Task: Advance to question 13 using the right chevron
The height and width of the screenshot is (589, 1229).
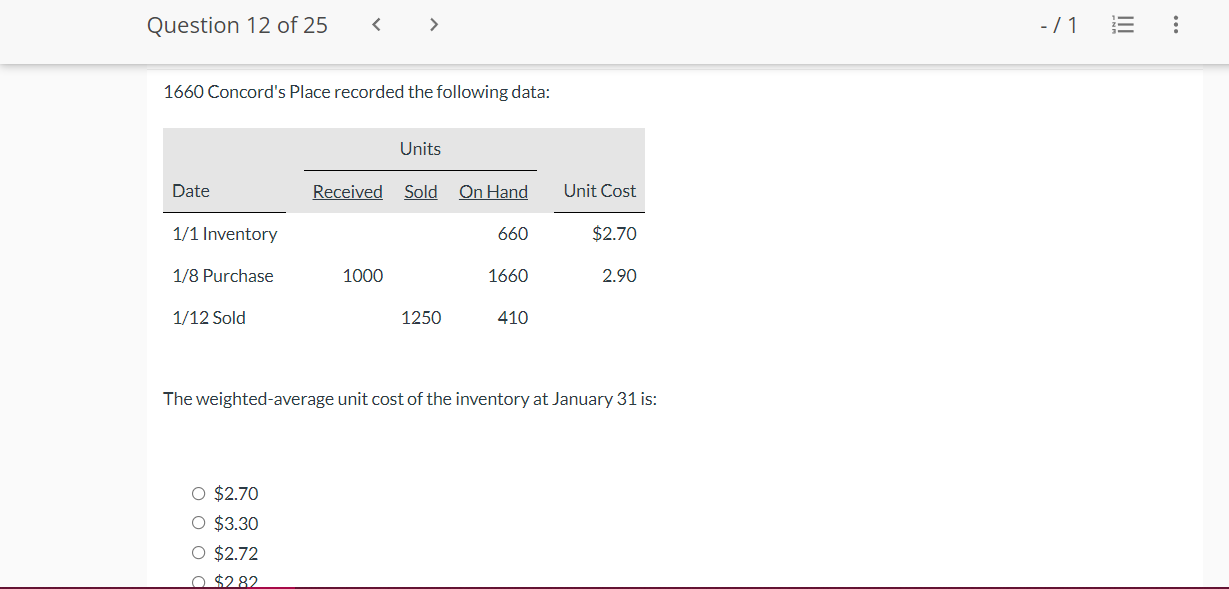Action: click(x=433, y=25)
